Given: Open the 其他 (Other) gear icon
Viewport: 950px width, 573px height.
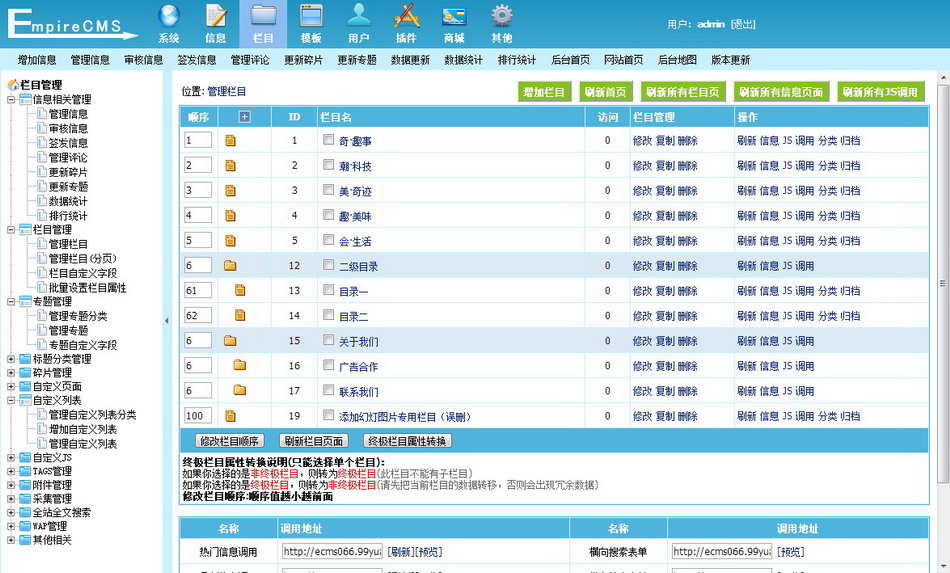Looking at the screenshot, I should 501,17.
